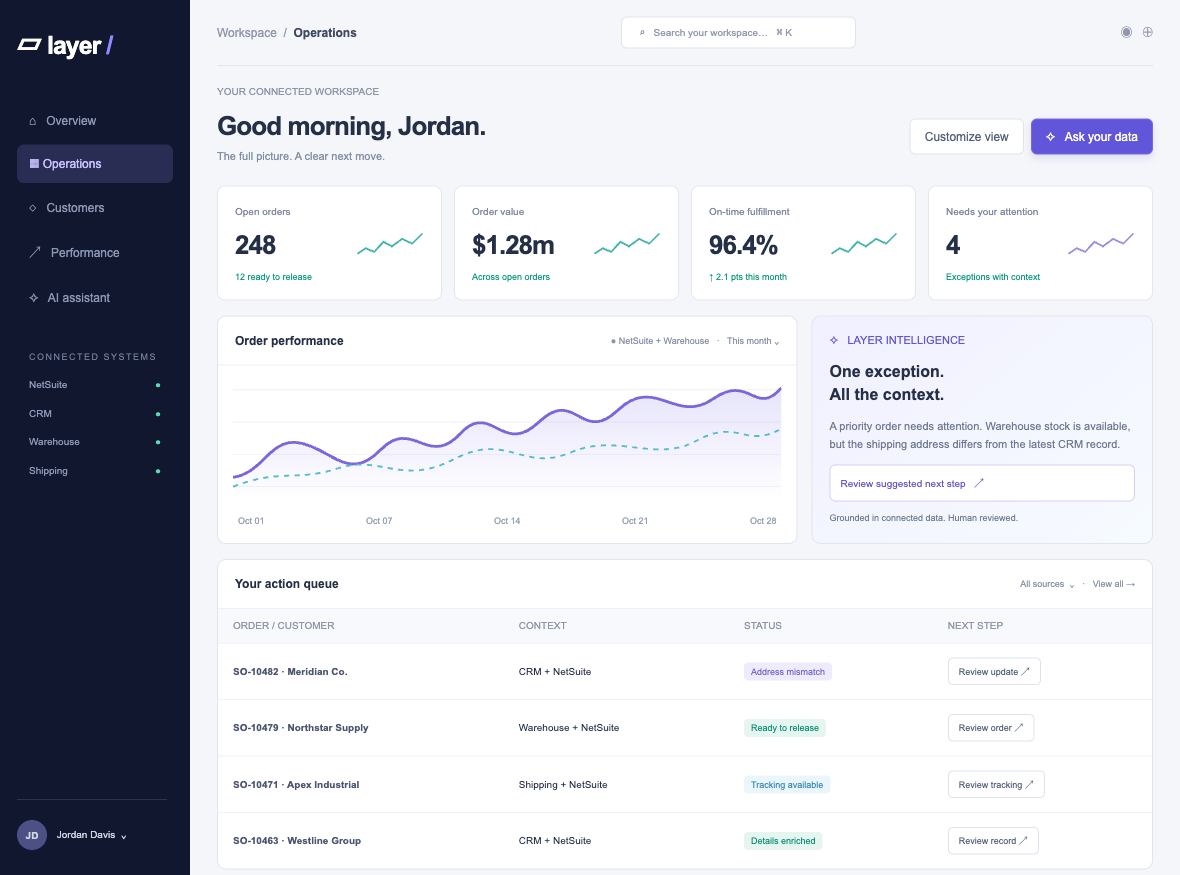Click the 12 ready to release text
The width and height of the screenshot is (1180, 875).
click(x=273, y=277)
